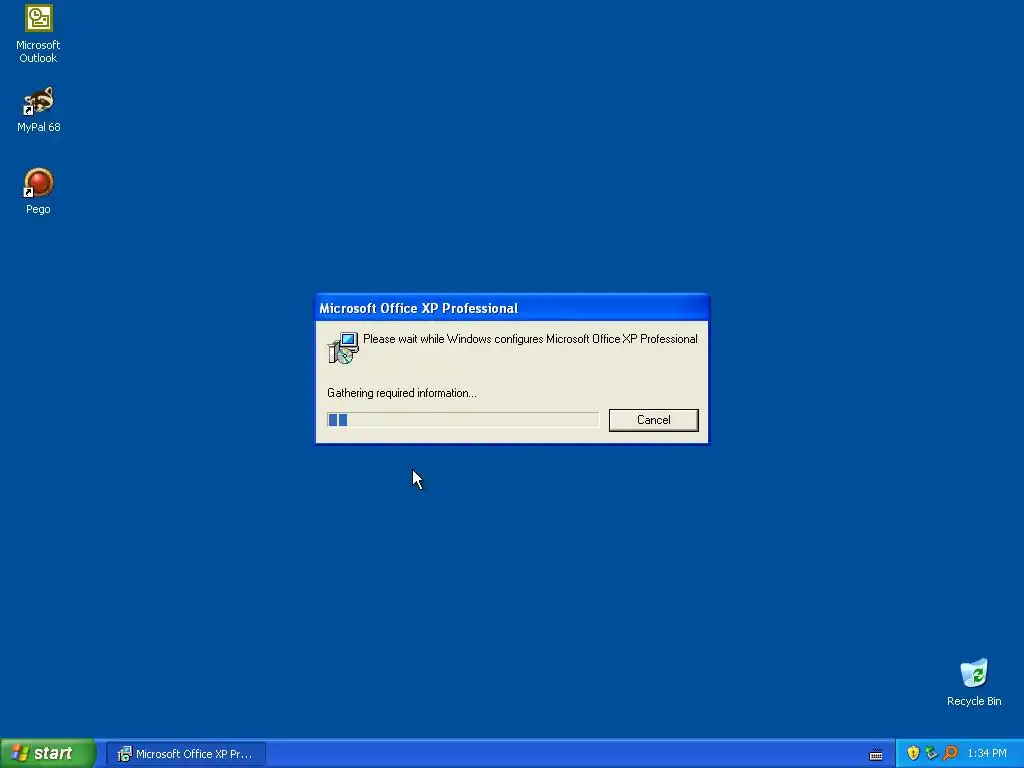The height and width of the screenshot is (768, 1024).
Task: Click the "Please wait while Windows configures" message
Action: [530, 339]
